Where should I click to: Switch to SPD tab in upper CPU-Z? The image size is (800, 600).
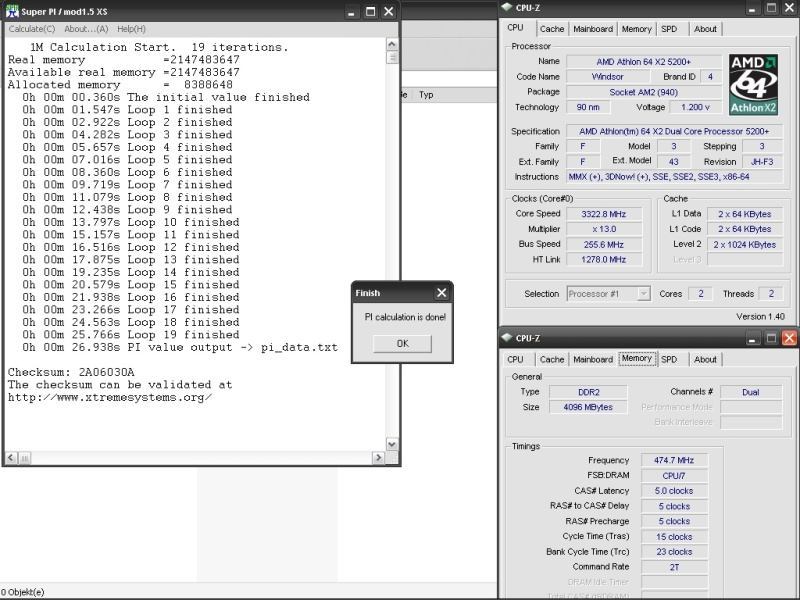(x=669, y=29)
